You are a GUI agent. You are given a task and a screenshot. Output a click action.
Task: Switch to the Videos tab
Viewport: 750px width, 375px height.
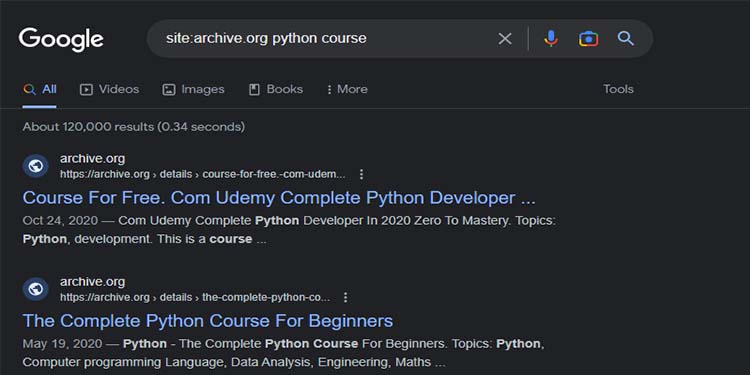[x=110, y=89]
